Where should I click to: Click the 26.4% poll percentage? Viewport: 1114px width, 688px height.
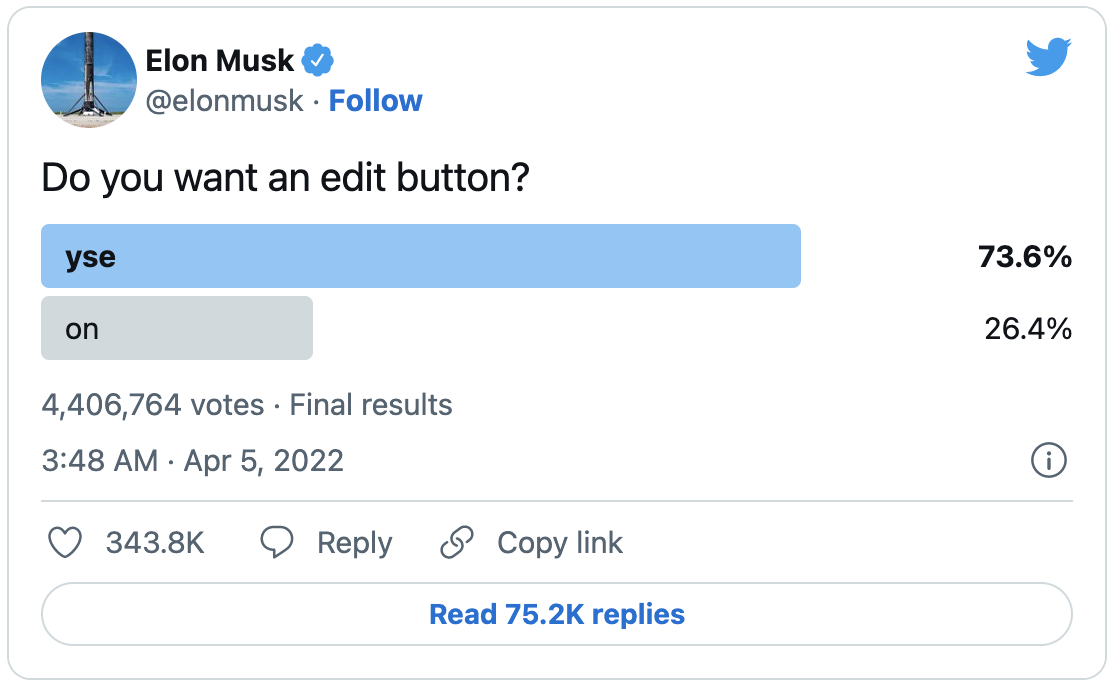tap(1028, 328)
